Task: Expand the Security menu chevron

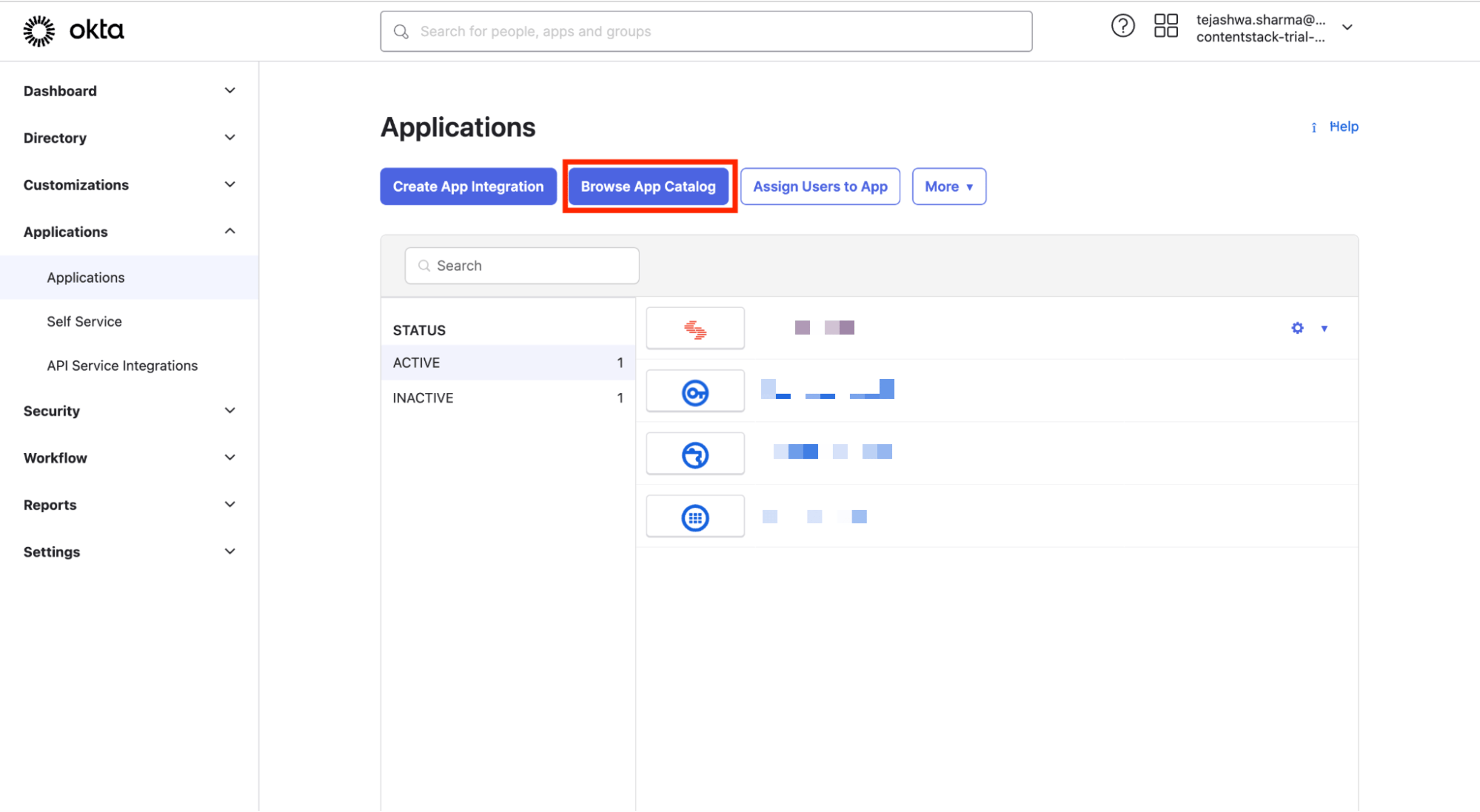Action: [230, 411]
